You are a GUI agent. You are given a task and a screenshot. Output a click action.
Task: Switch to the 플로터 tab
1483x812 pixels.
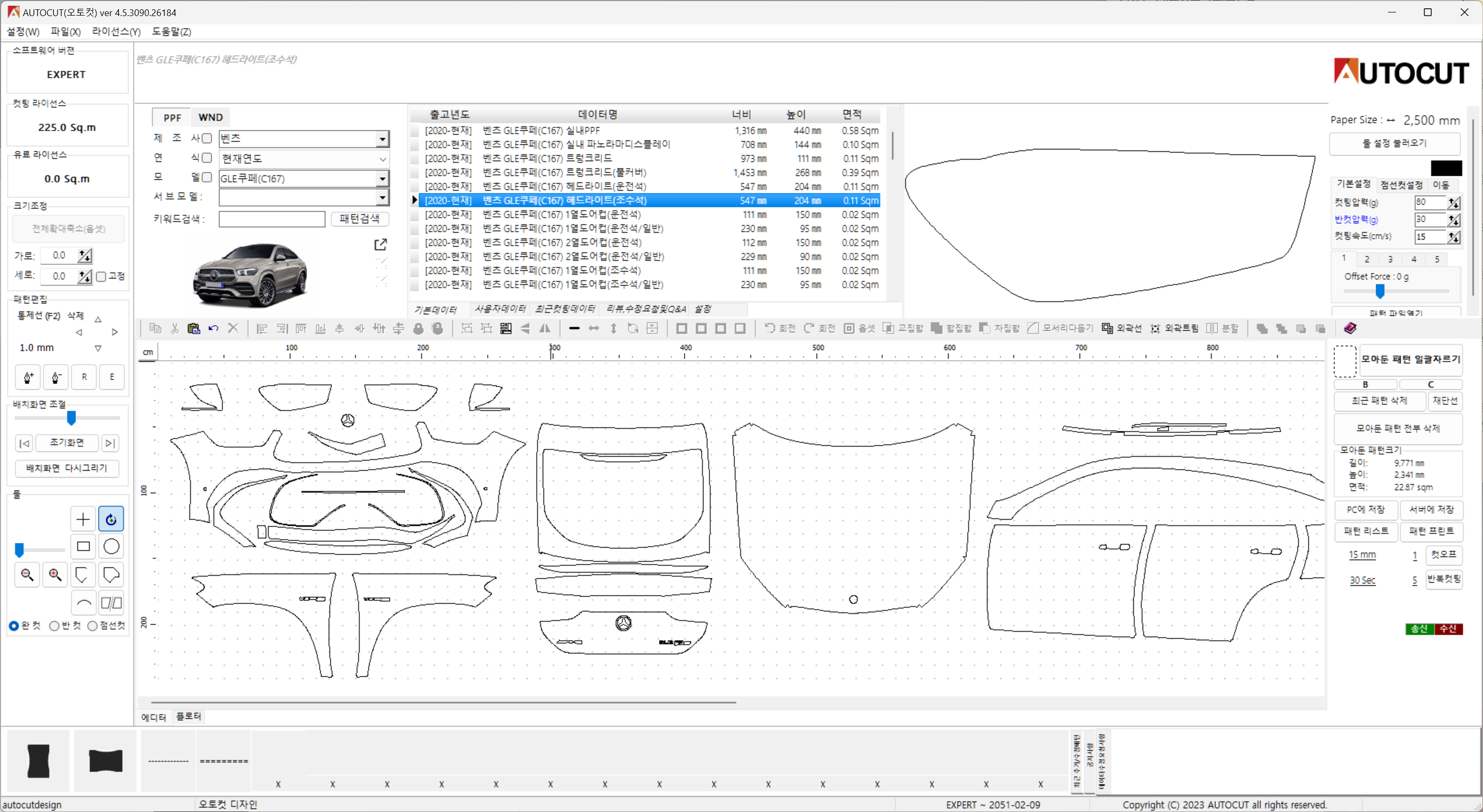pos(189,717)
